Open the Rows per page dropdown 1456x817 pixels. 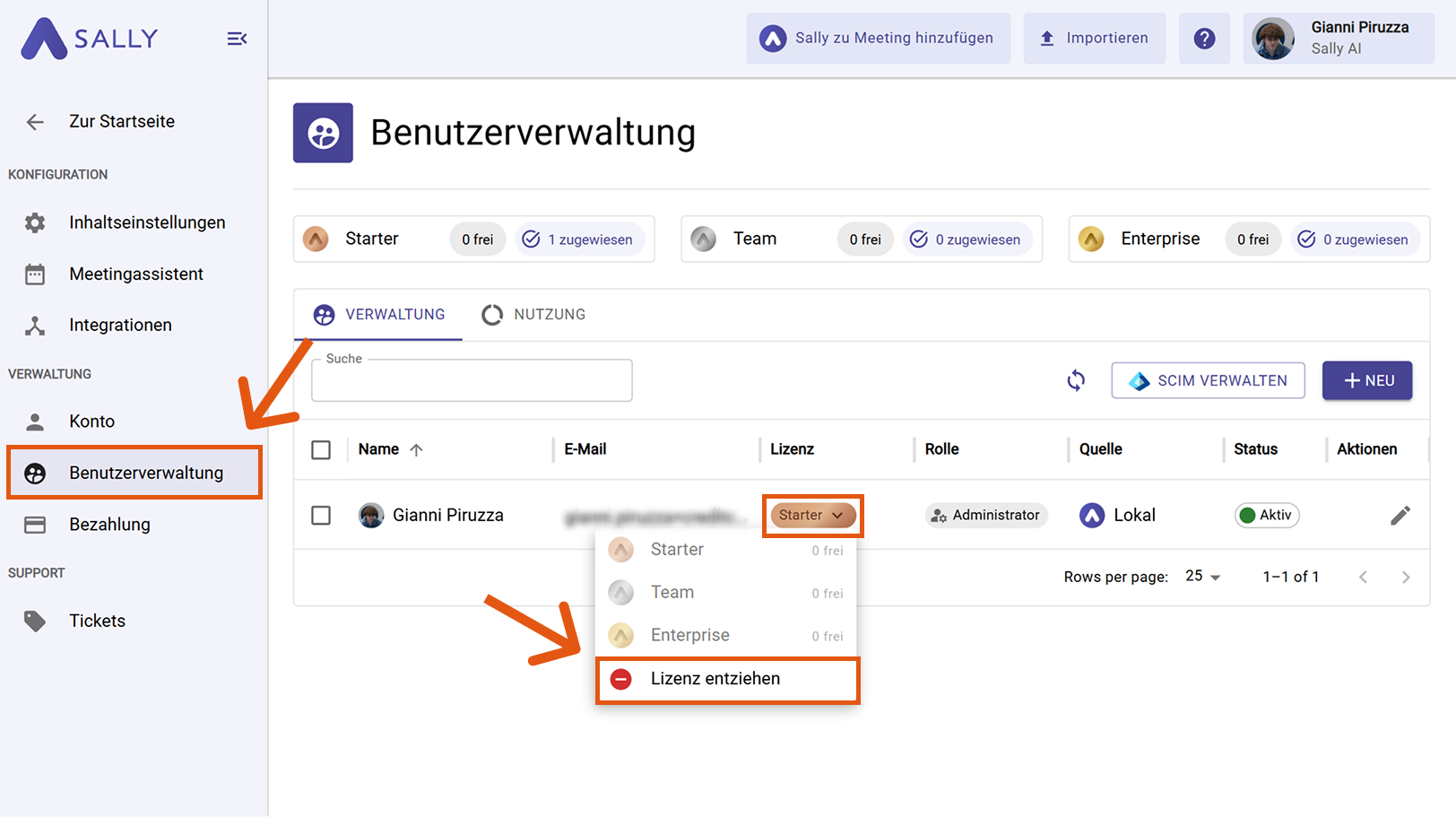(1201, 577)
